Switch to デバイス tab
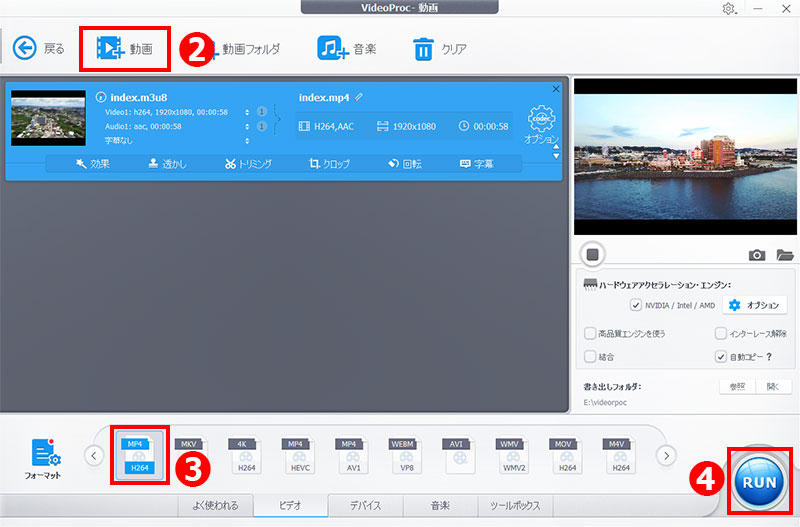The height and width of the screenshot is (527, 800). (365, 506)
